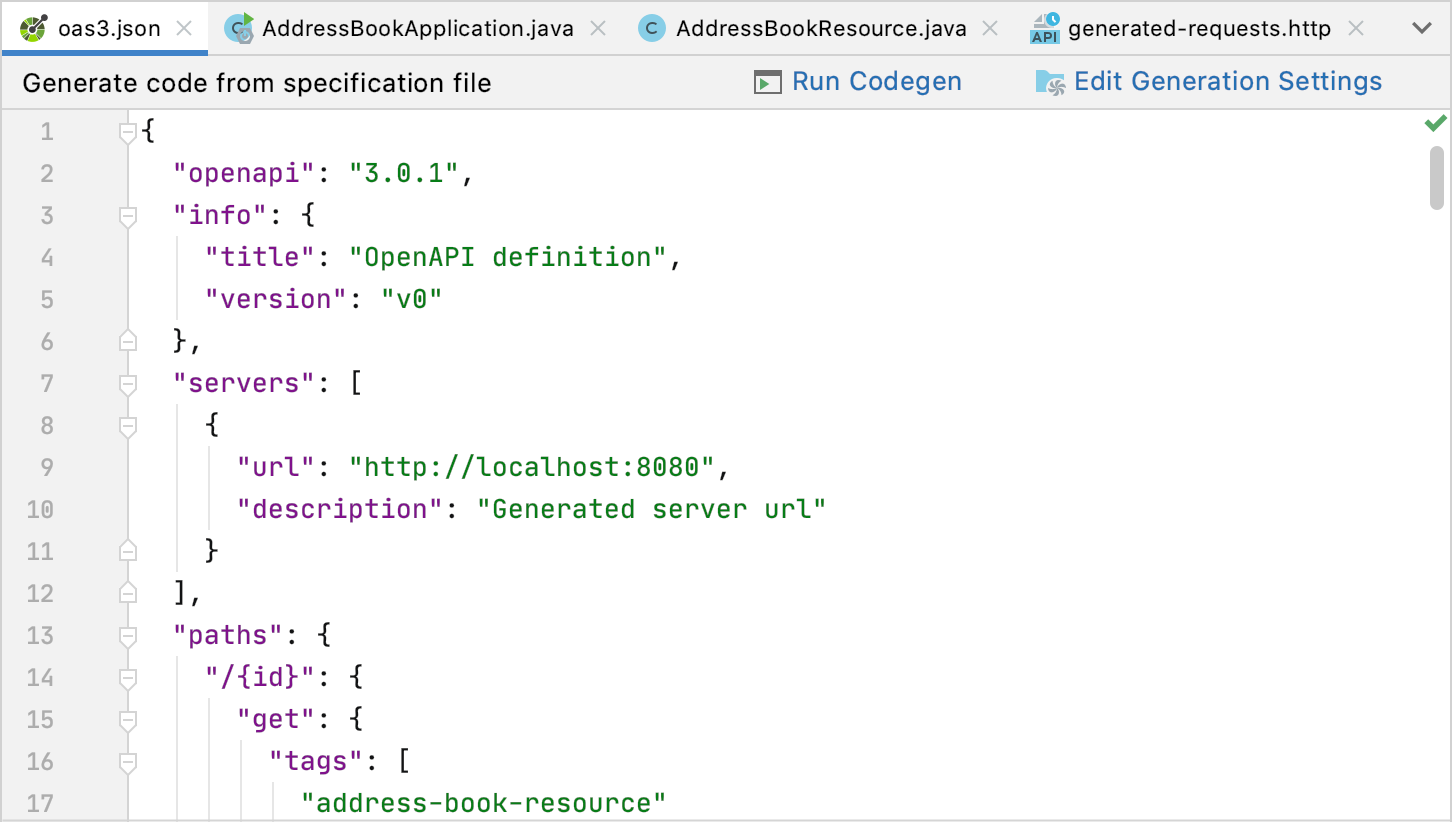
Task: Open the hidden tabs dropdown chevron
Action: (x=1422, y=28)
